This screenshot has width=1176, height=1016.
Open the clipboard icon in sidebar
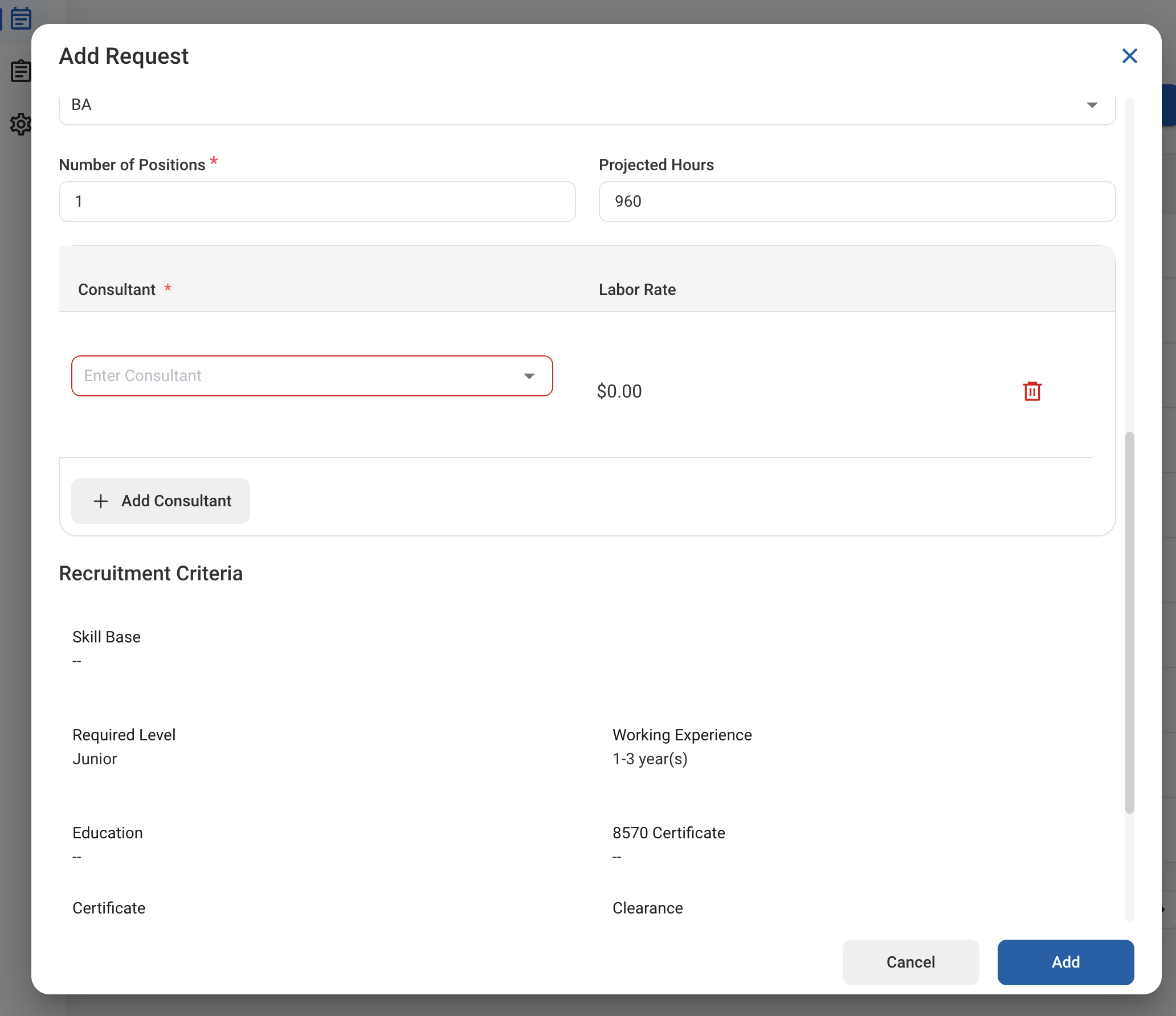pyautogui.click(x=21, y=71)
